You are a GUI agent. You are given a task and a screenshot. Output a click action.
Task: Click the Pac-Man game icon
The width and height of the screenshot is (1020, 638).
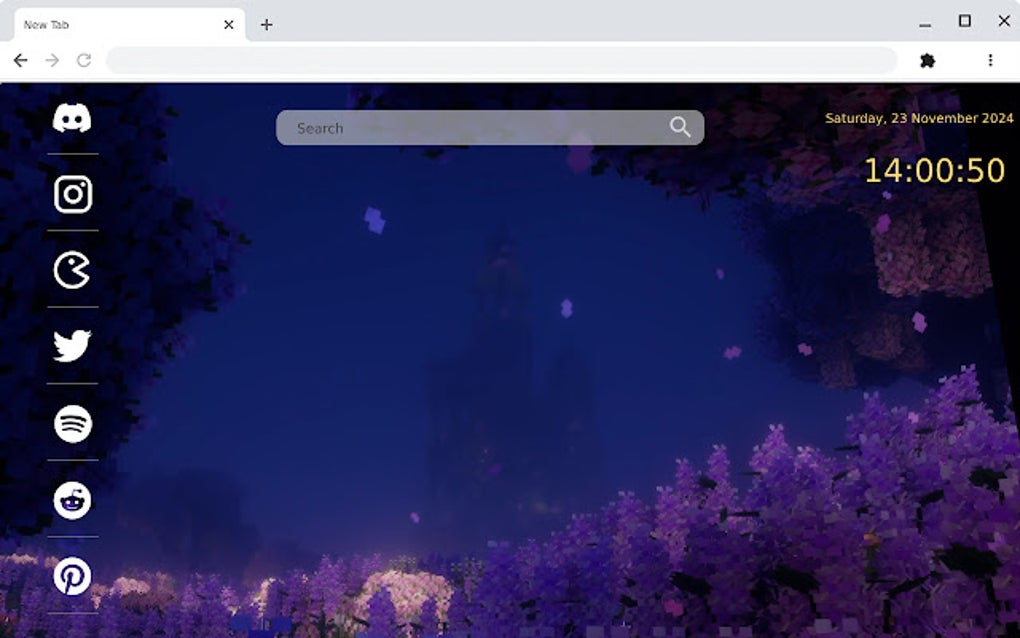coord(71,270)
